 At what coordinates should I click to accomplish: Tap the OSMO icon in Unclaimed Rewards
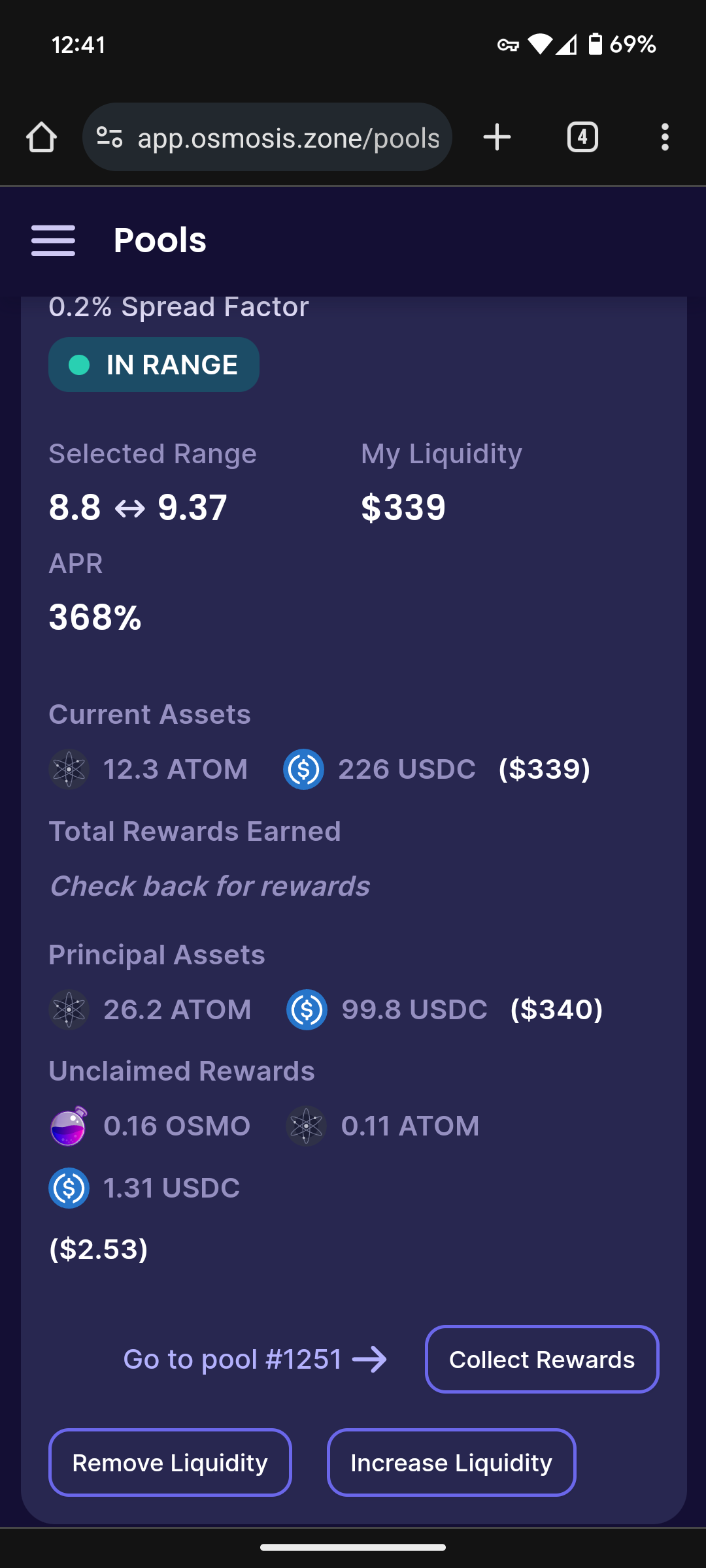(x=69, y=1126)
